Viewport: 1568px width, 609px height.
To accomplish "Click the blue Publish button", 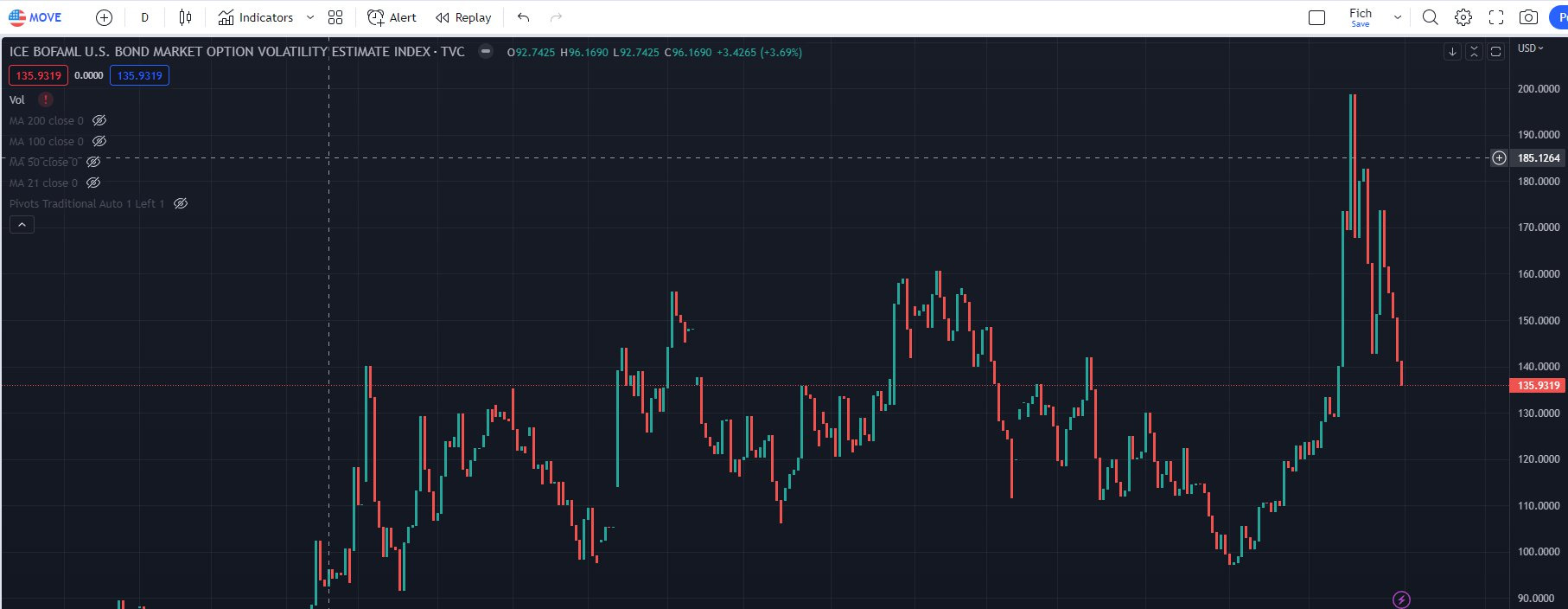I will 1559,17.
